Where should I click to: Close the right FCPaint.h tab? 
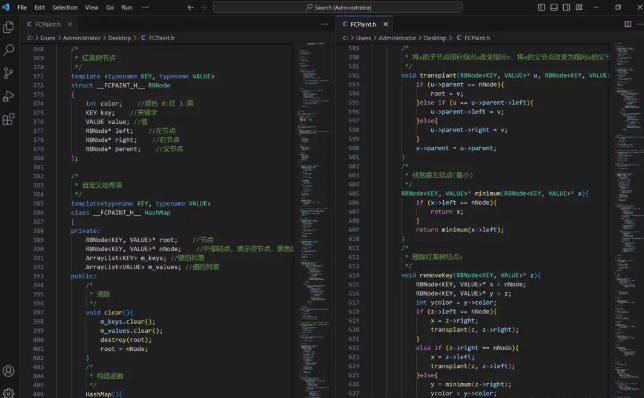click(386, 24)
